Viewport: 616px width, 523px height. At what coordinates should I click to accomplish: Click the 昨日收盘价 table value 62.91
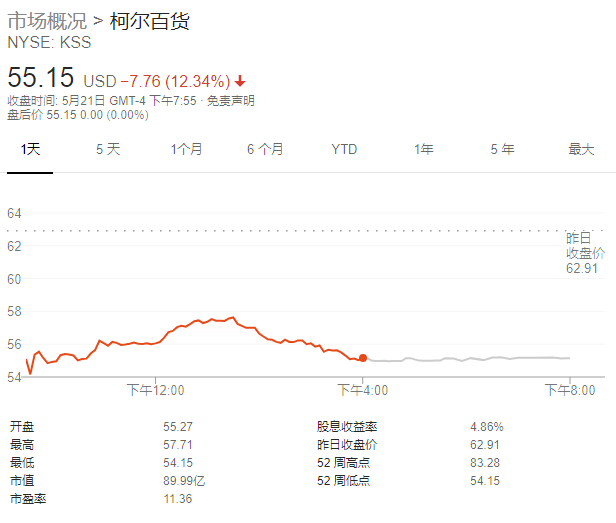pyautogui.click(x=485, y=445)
